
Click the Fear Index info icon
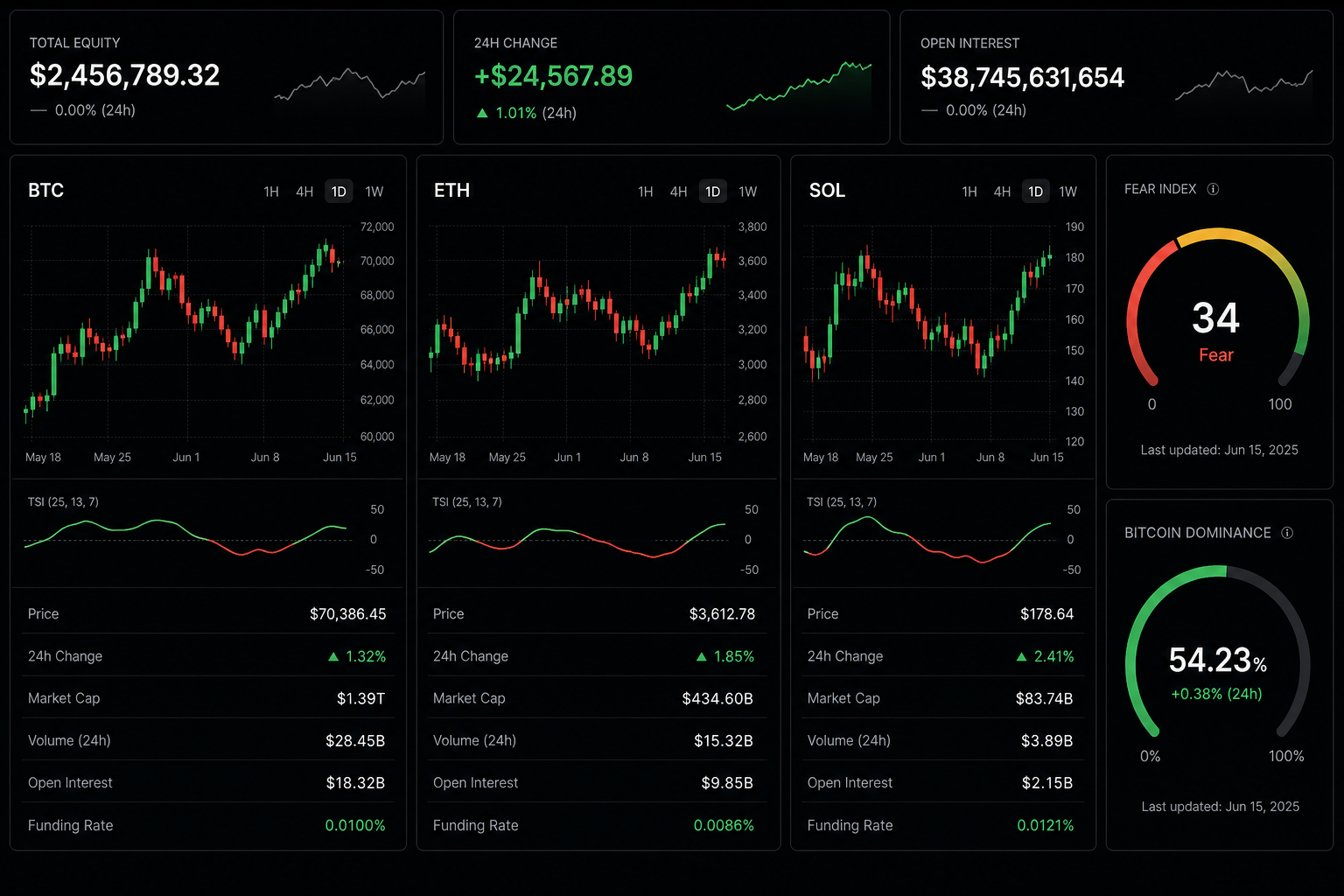(x=1213, y=189)
